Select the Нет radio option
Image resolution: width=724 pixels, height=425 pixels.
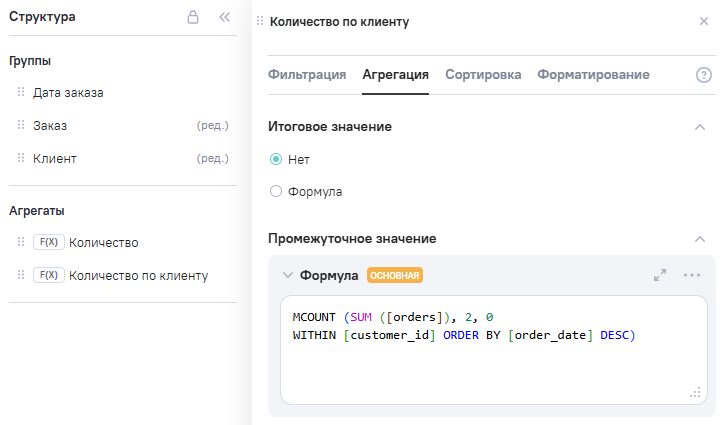coord(276,158)
